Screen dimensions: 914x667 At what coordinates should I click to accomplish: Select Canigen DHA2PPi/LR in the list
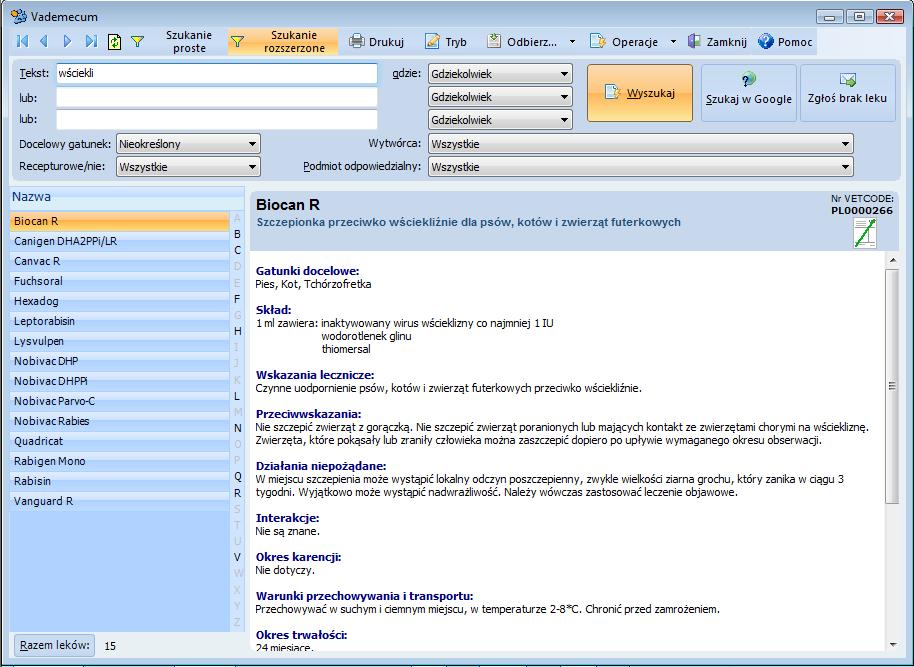click(119, 241)
